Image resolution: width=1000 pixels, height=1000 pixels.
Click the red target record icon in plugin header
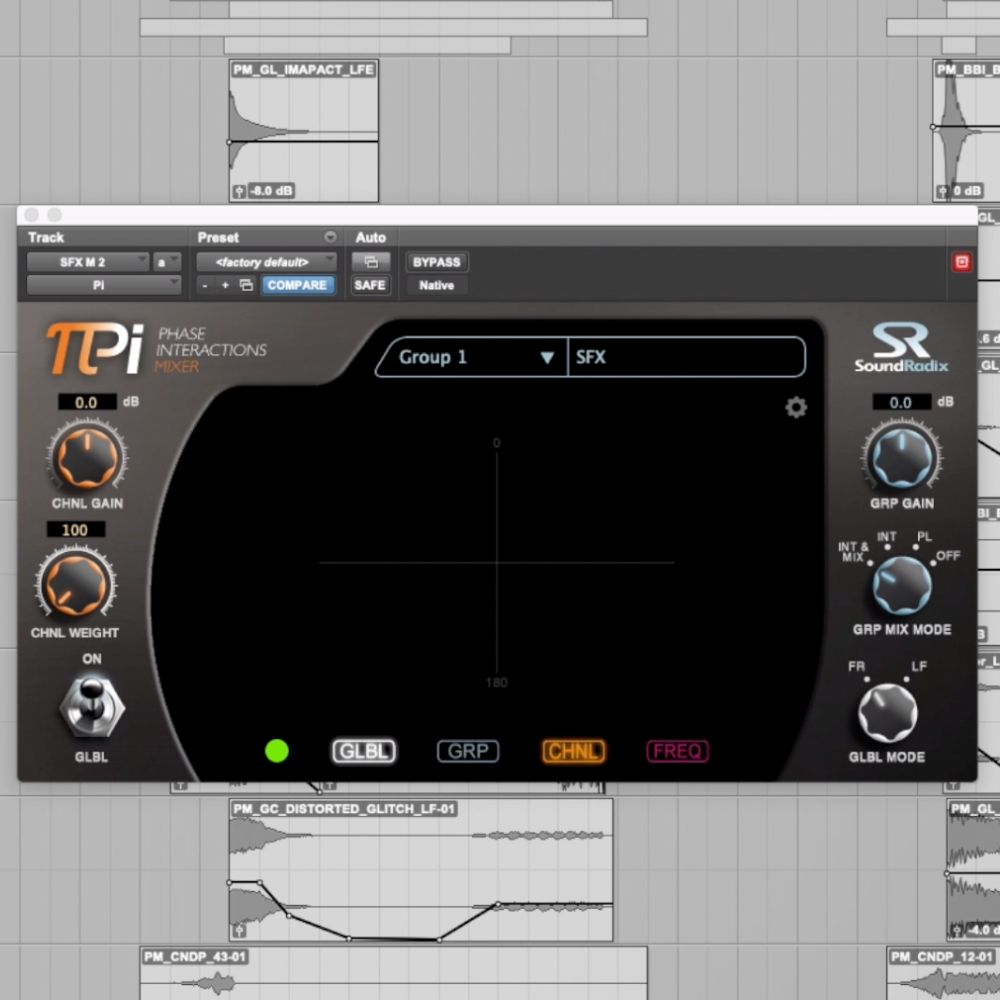tap(962, 261)
